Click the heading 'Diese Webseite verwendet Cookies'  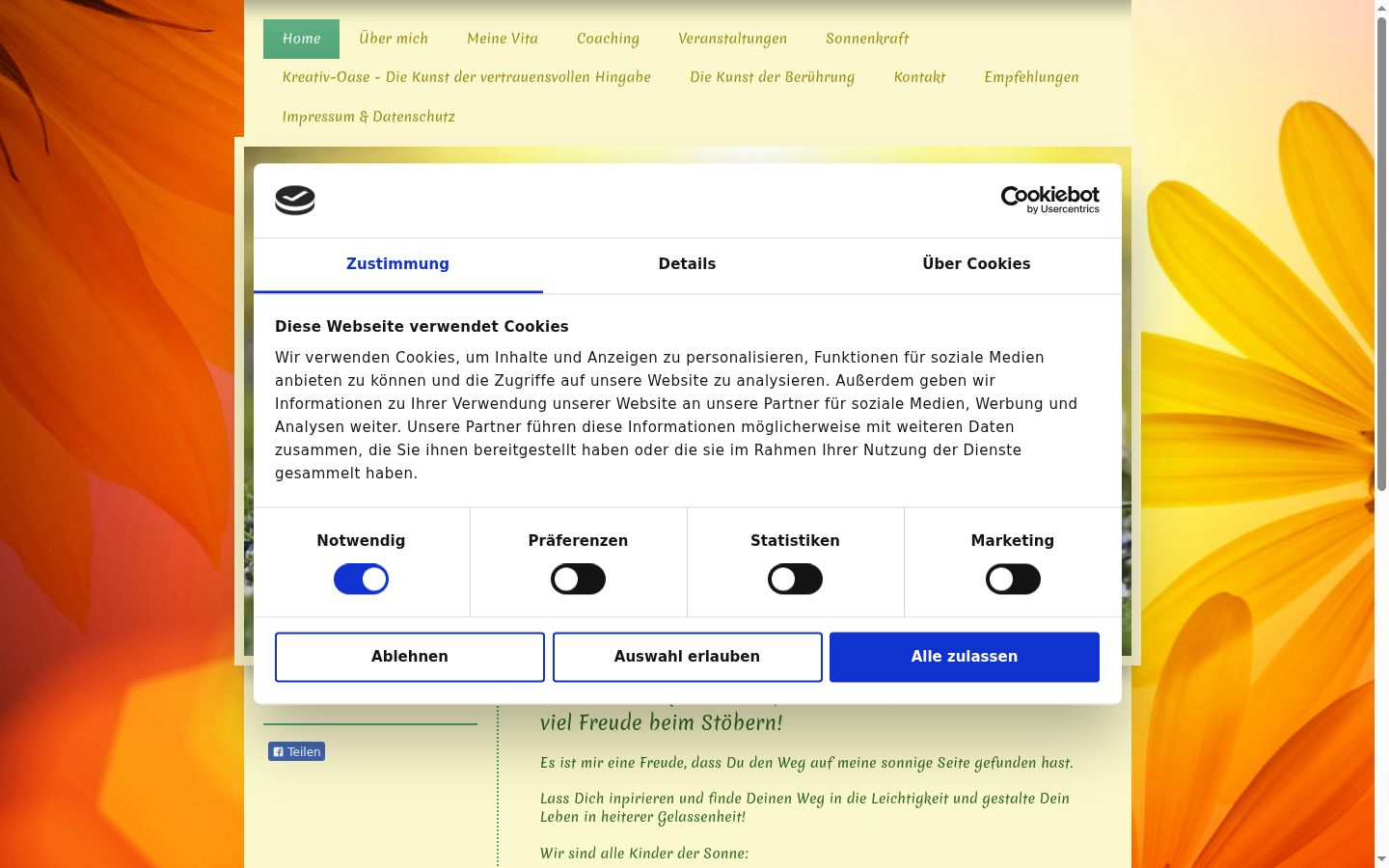pos(422,327)
